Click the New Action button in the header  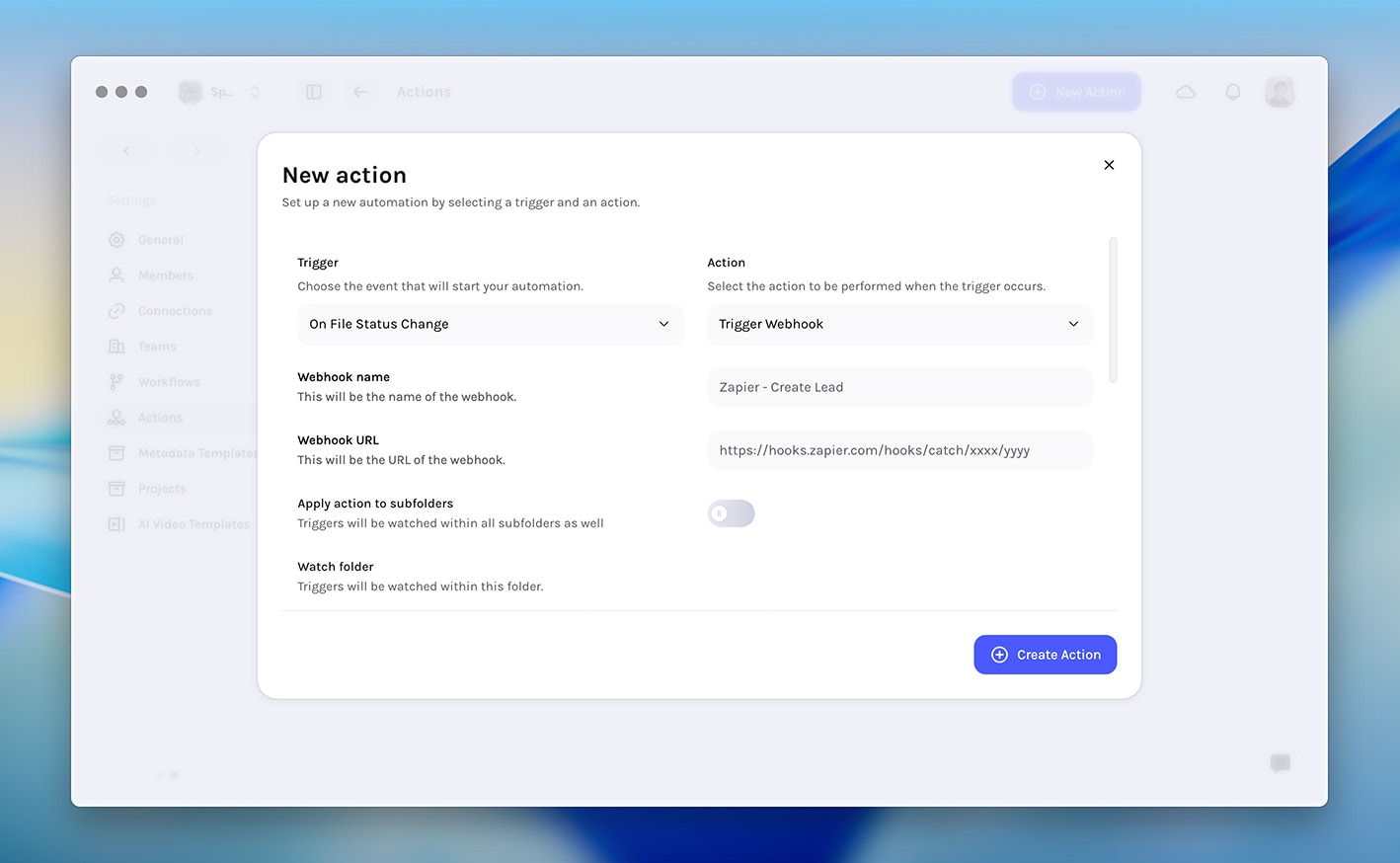1076,91
